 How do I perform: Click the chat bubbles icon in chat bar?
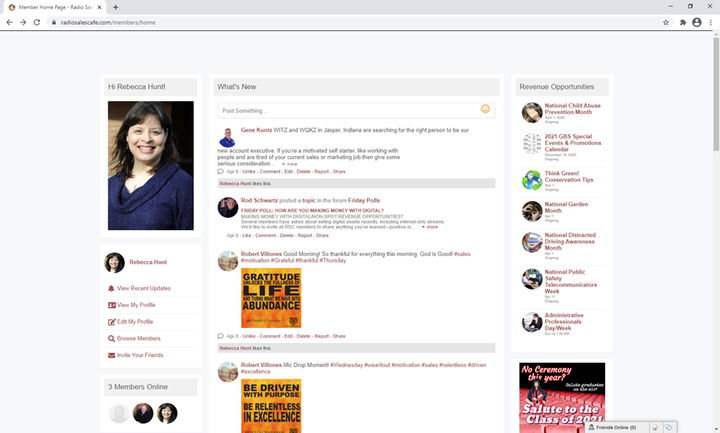click(669, 427)
